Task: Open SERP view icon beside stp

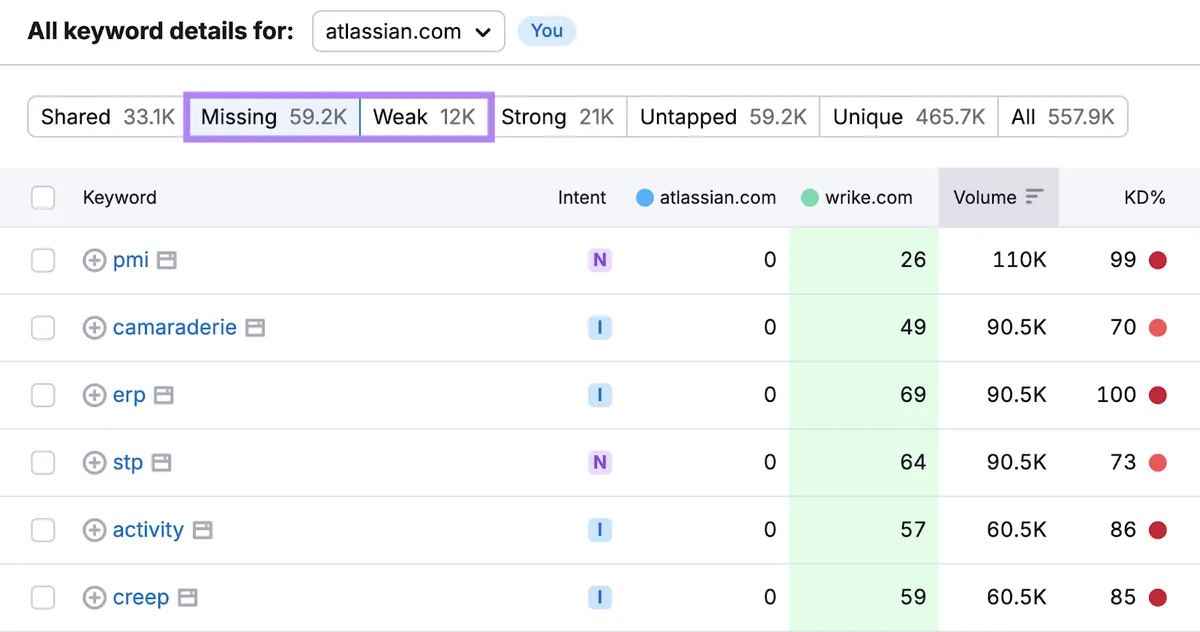Action: click(x=161, y=463)
